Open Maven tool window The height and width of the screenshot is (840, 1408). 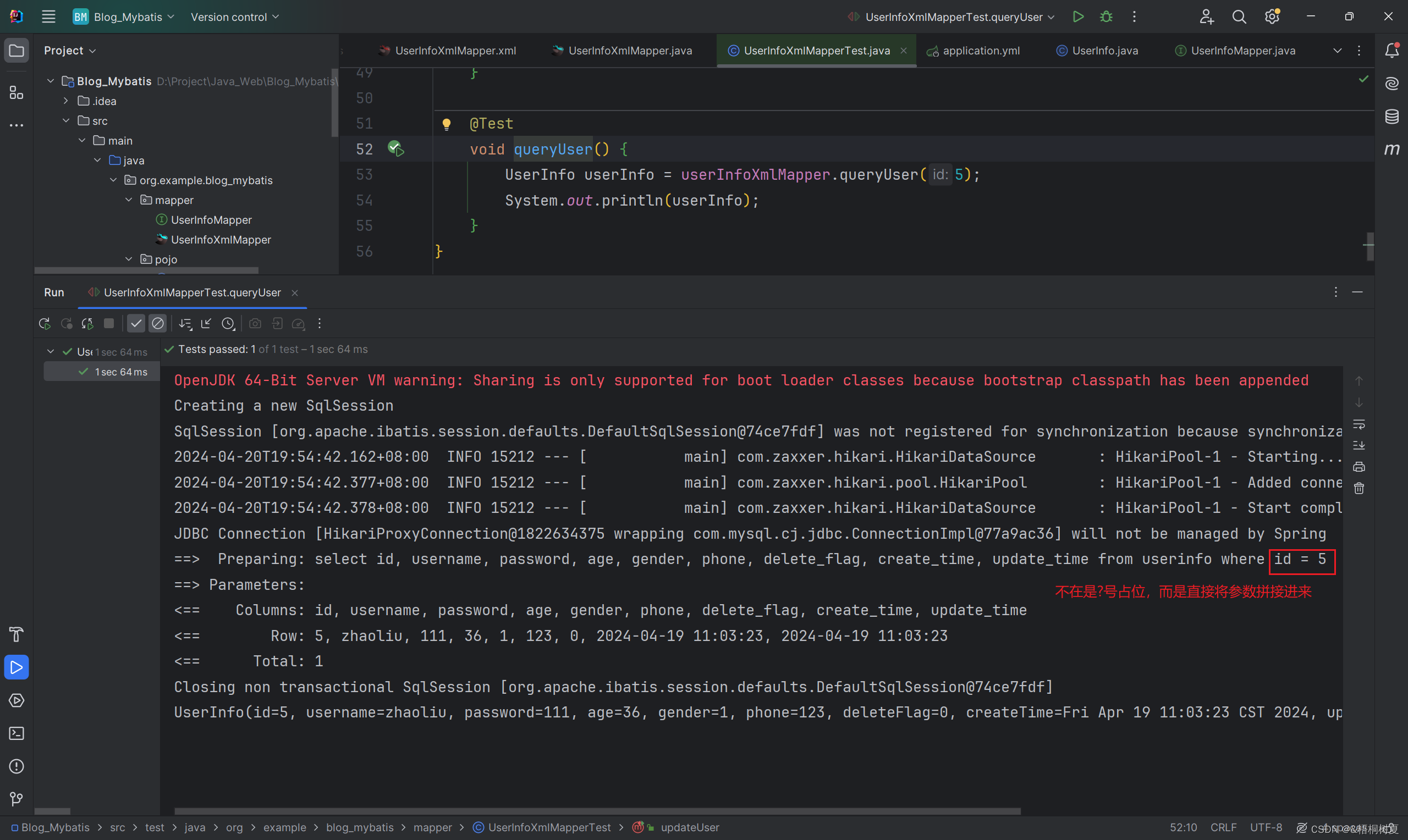1391,150
